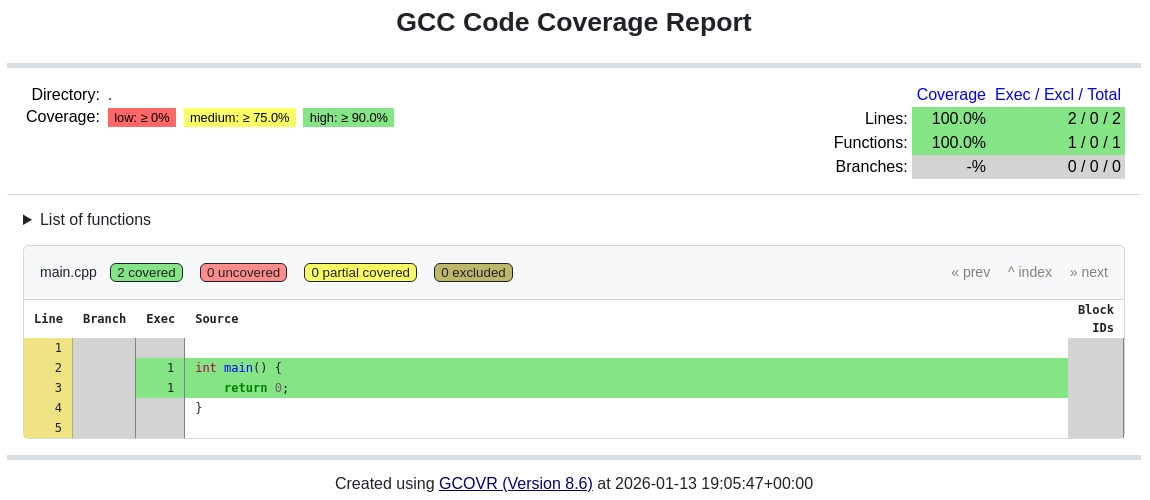Toggle the 2 covered lines filter

point(146,273)
